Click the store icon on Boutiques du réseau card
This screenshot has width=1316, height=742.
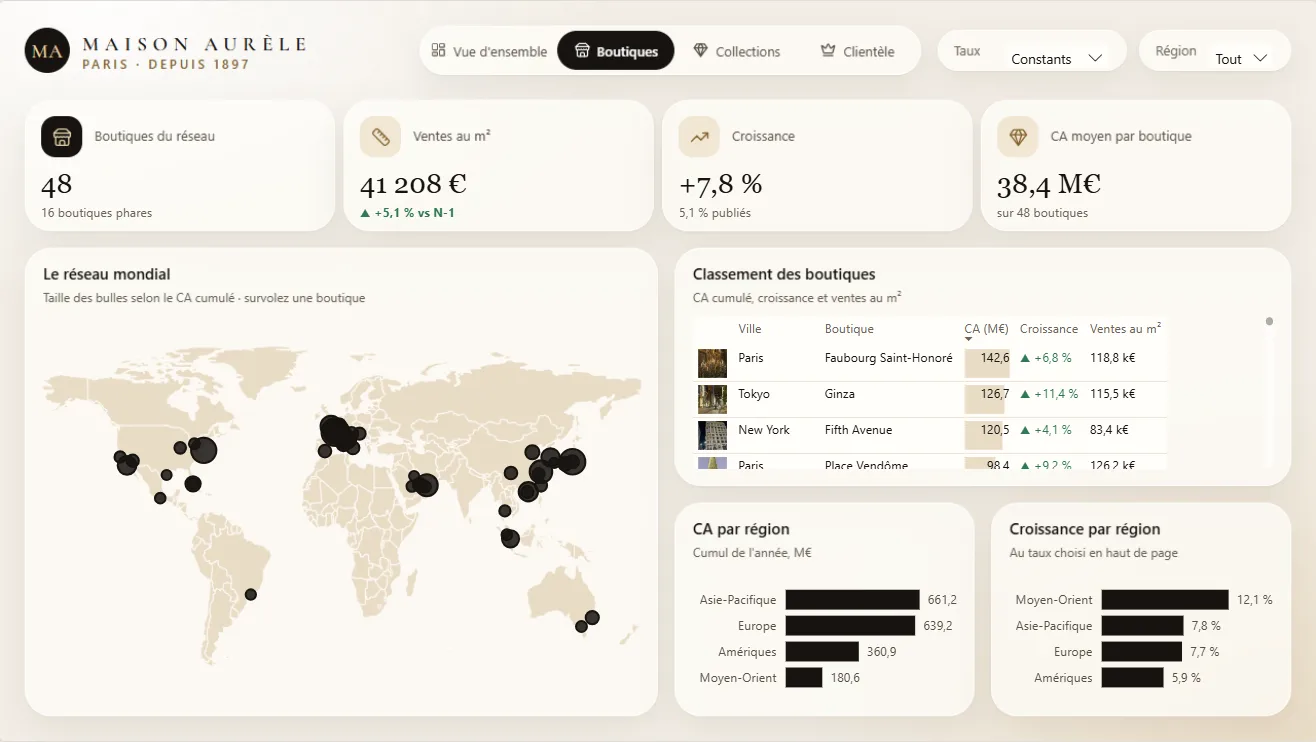62,137
